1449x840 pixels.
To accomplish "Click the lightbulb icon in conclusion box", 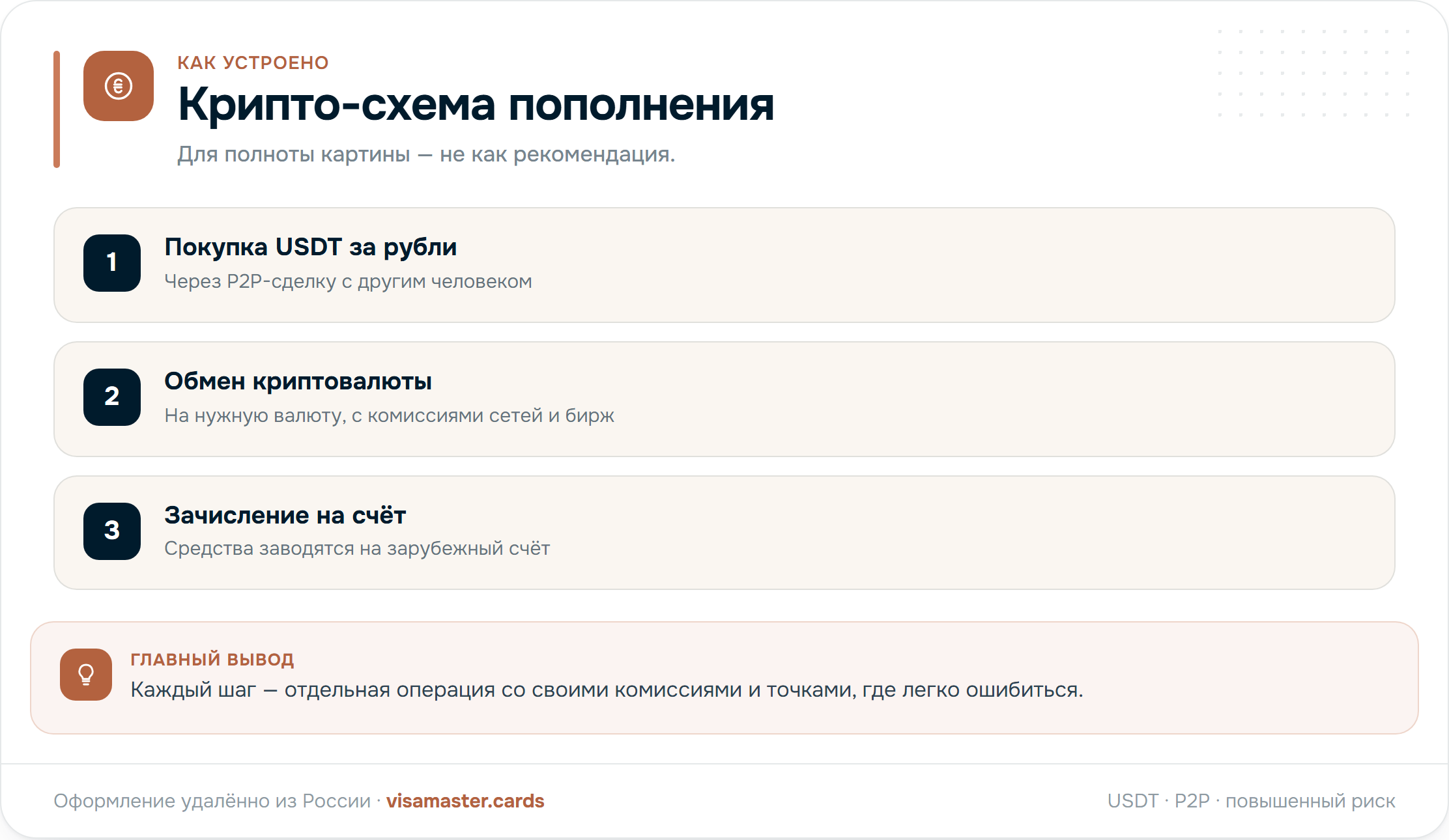I will coord(86,675).
